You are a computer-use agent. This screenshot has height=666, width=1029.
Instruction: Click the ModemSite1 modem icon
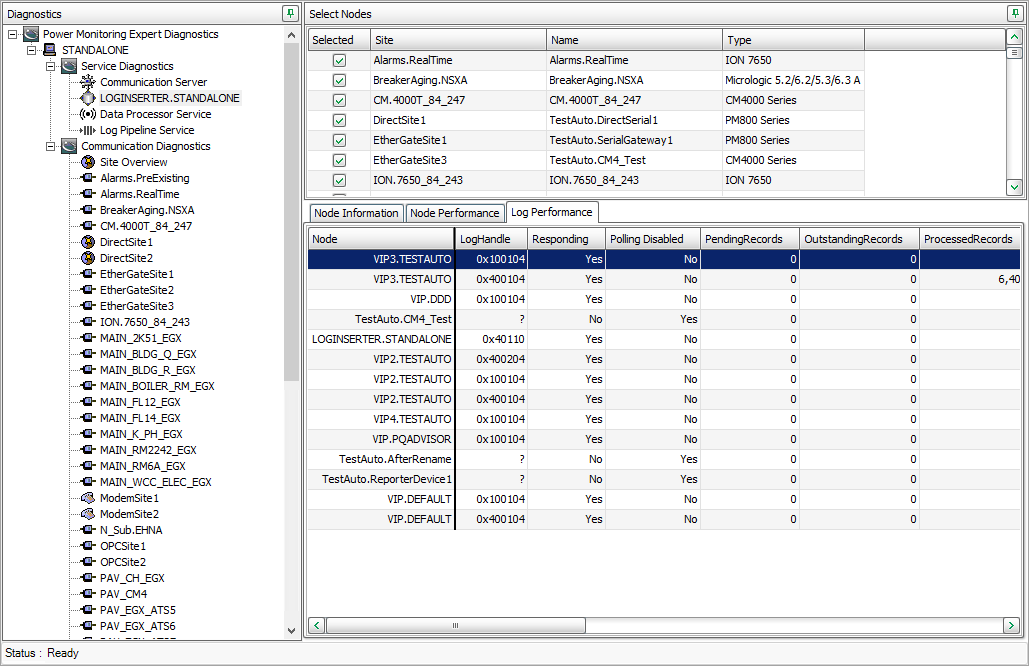click(88, 498)
